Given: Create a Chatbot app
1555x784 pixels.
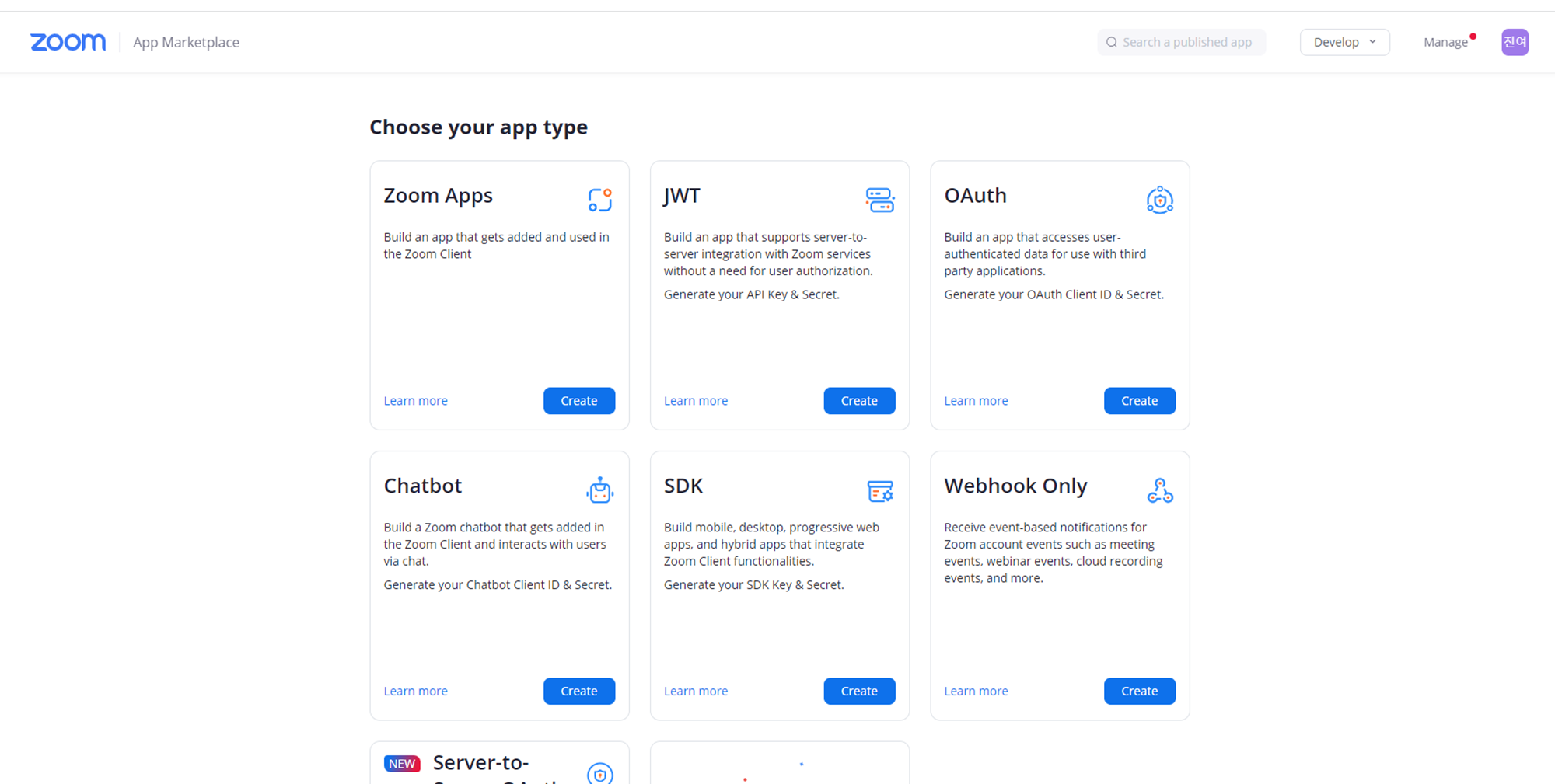Looking at the screenshot, I should tap(579, 691).
